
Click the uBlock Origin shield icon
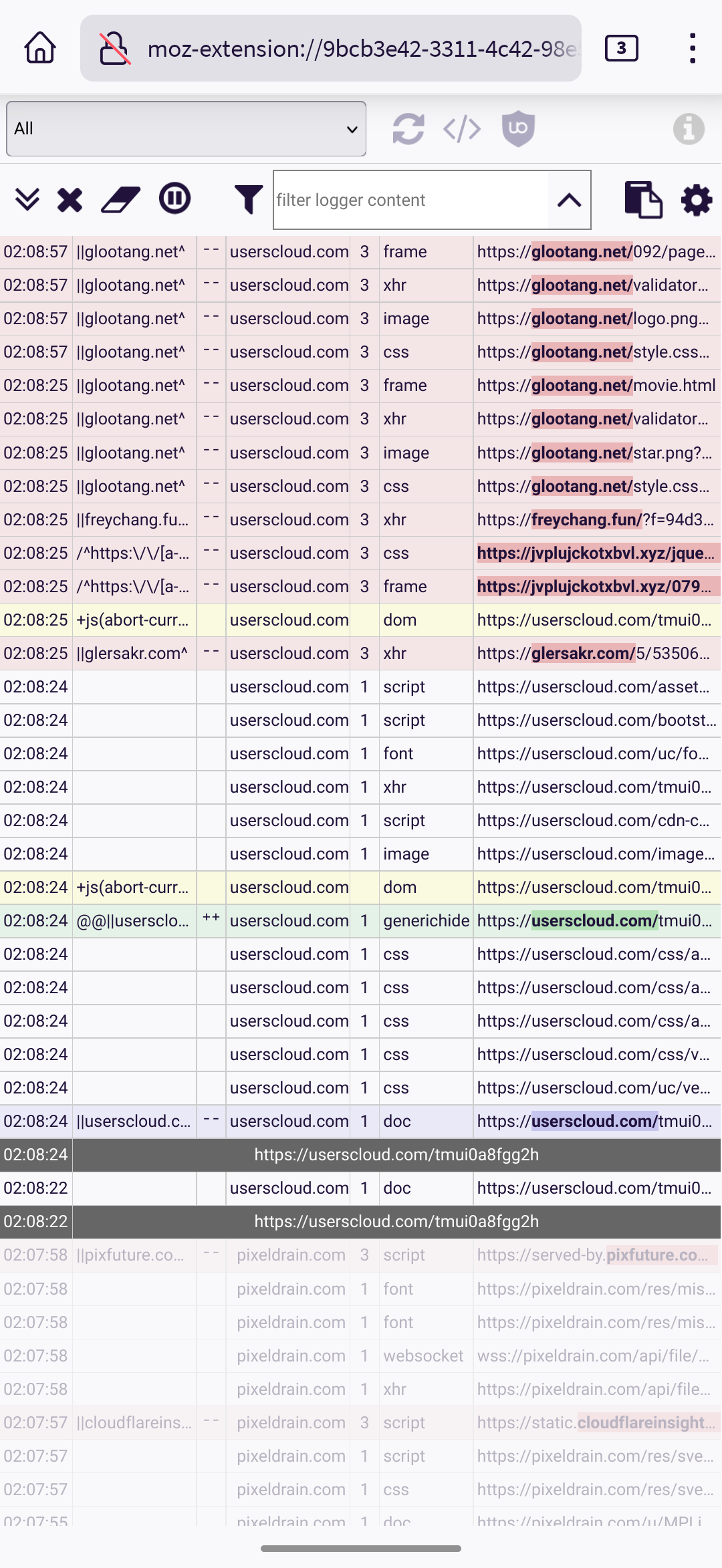click(x=518, y=128)
